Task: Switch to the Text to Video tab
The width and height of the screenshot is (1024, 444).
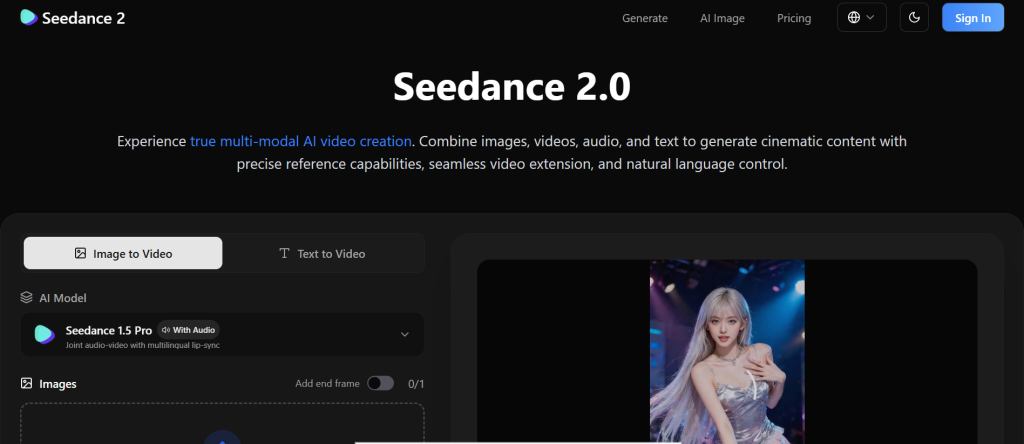Action: point(322,253)
